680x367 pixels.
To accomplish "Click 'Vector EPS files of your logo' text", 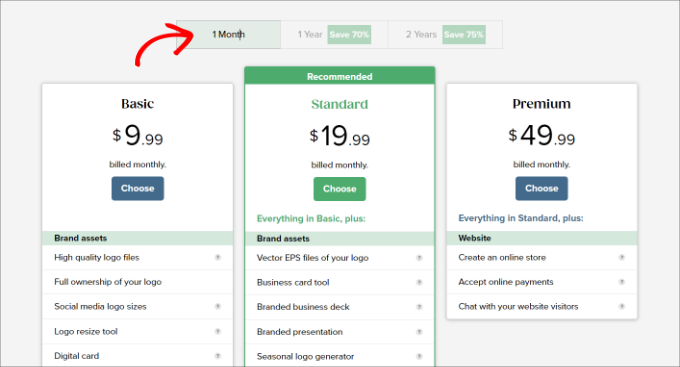I will [313, 258].
